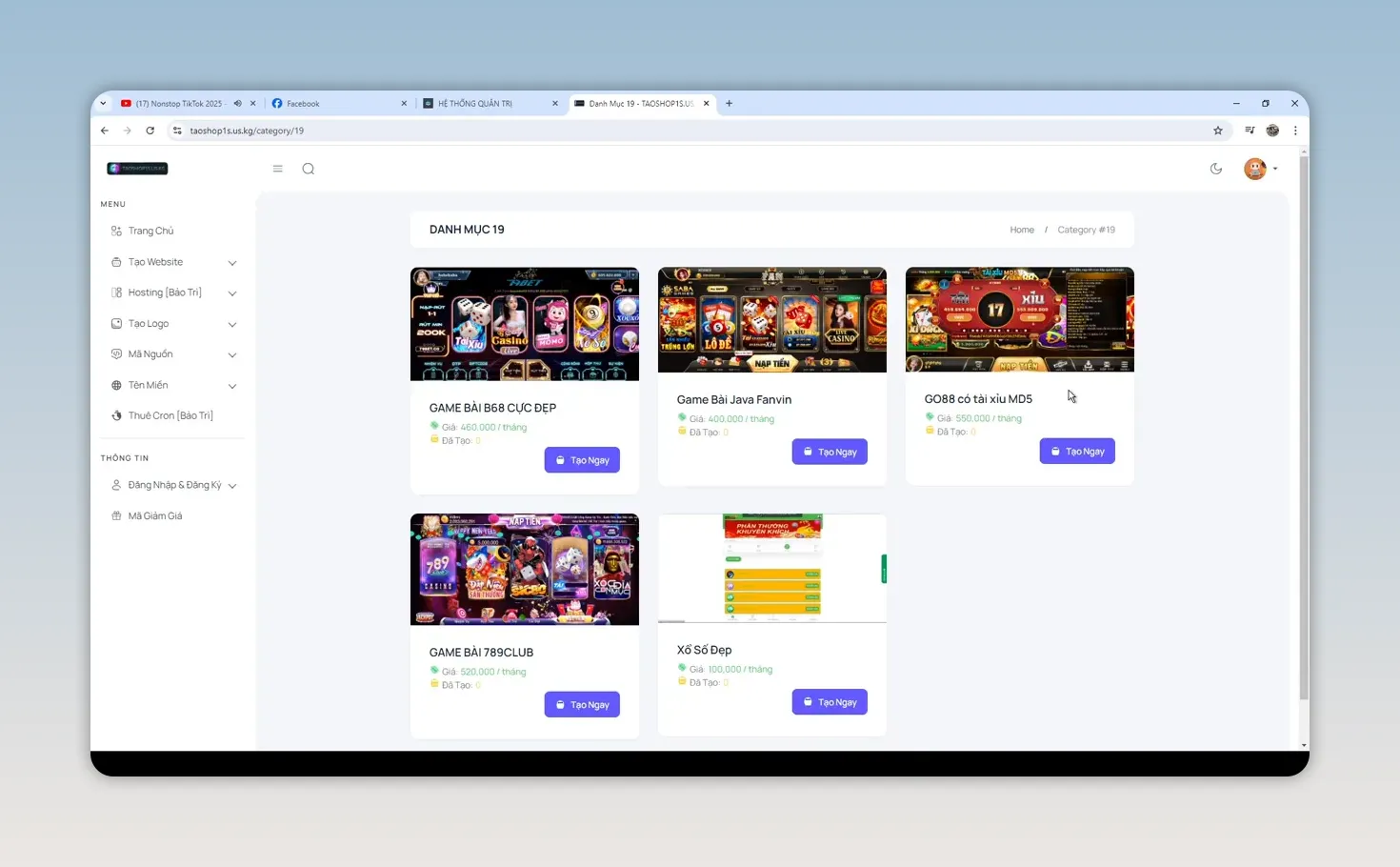Mute the Nonstop TikTok tab audio
The image size is (1400, 867).
tap(237, 104)
